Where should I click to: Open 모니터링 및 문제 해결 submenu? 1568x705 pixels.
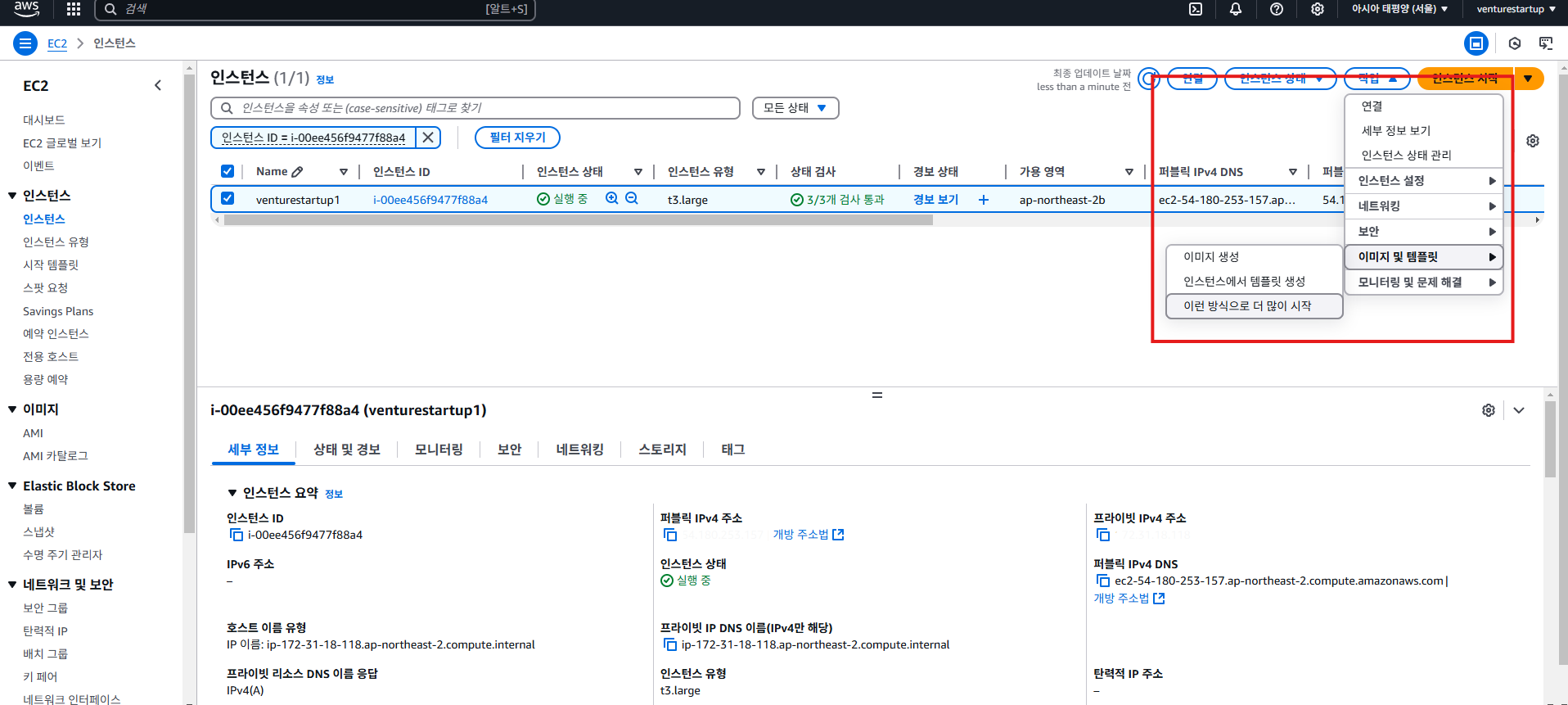pyautogui.click(x=1424, y=282)
